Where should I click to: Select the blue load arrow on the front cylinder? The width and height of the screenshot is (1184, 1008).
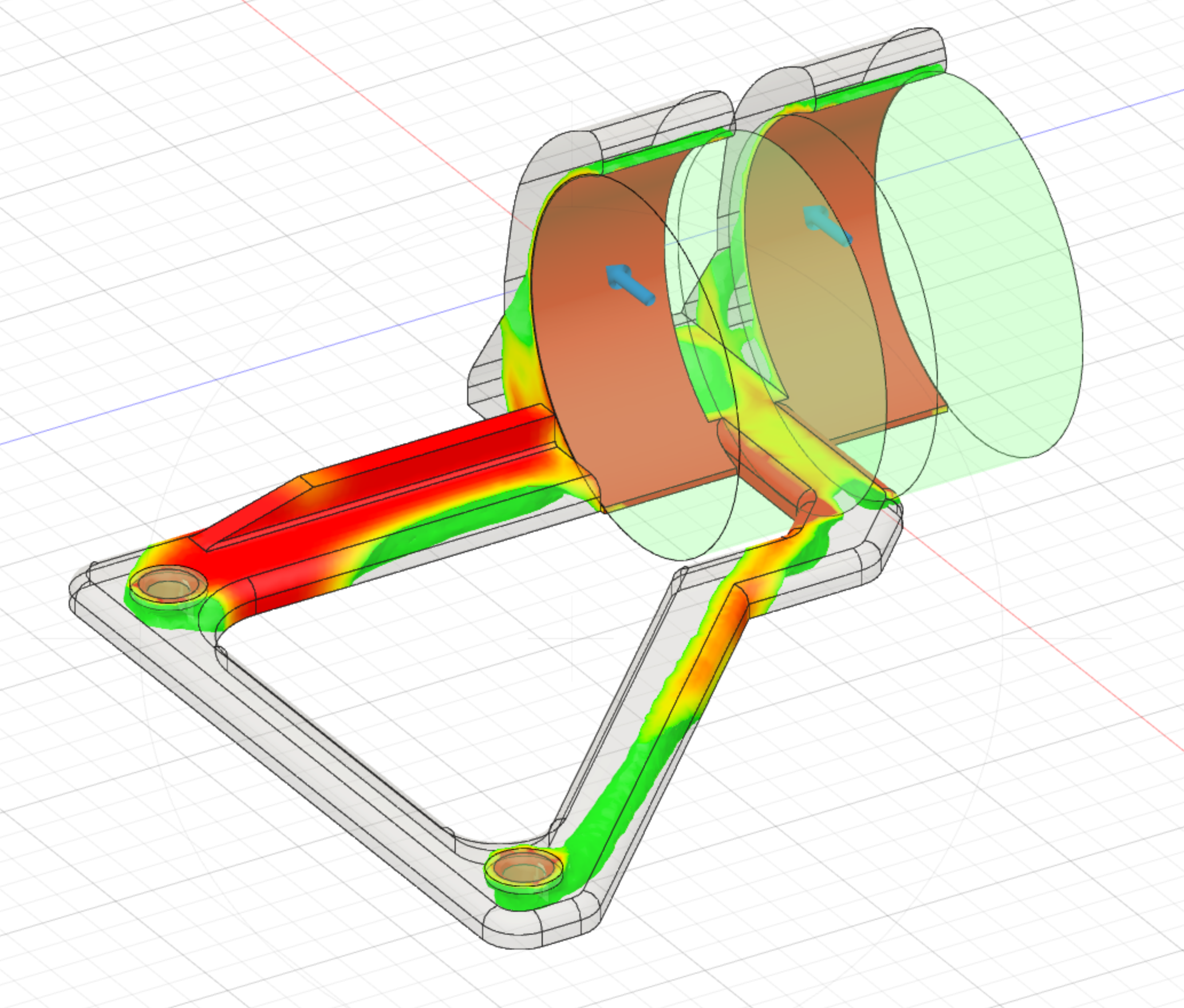click(x=630, y=285)
